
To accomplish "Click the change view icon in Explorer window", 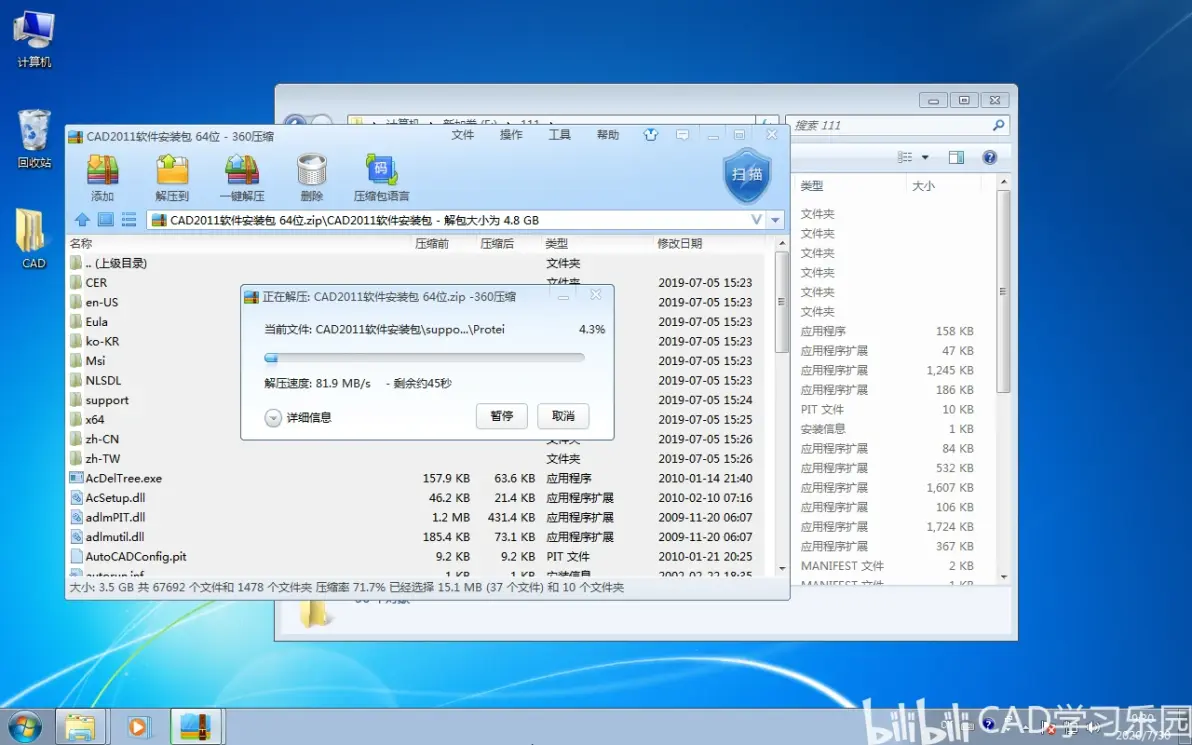I will click(x=905, y=157).
